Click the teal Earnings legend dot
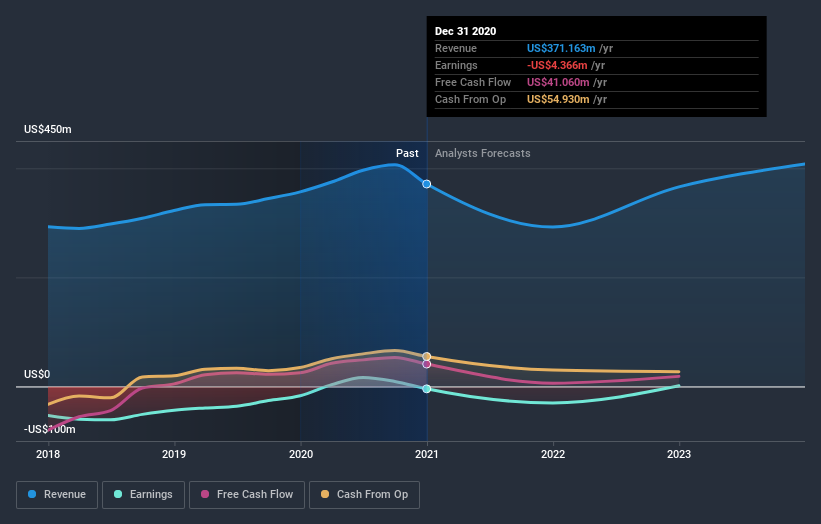This screenshot has height=524, width=821. pyautogui.click(x=118, y=494)
